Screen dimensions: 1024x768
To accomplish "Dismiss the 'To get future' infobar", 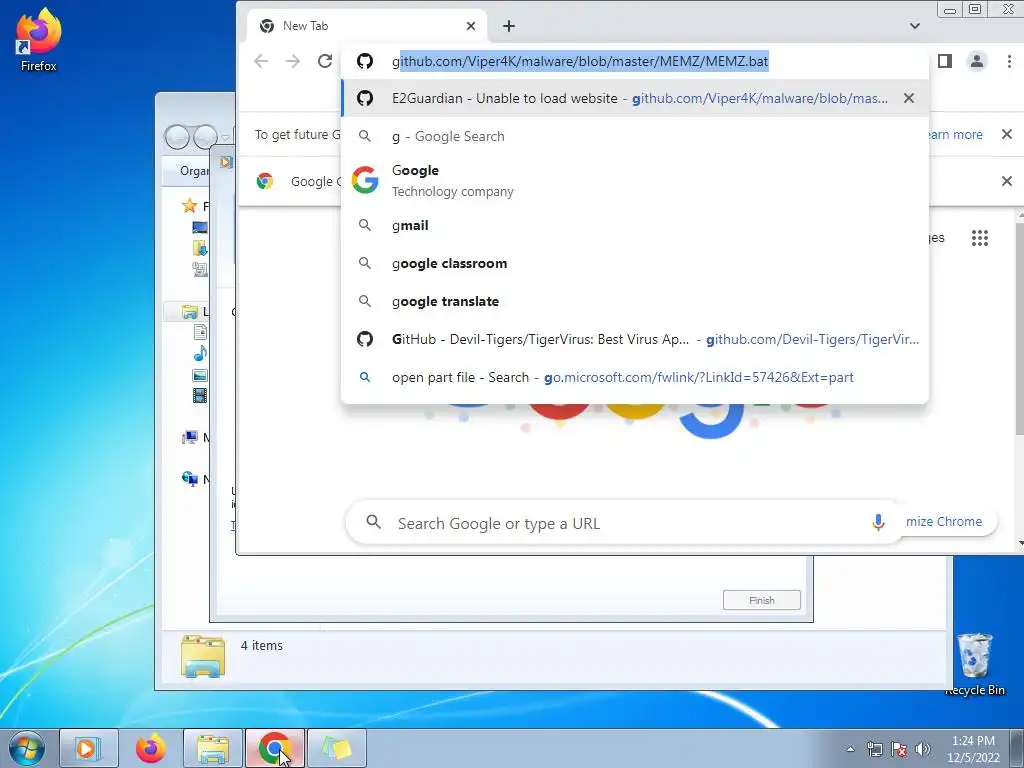I will coord(1006,135).
